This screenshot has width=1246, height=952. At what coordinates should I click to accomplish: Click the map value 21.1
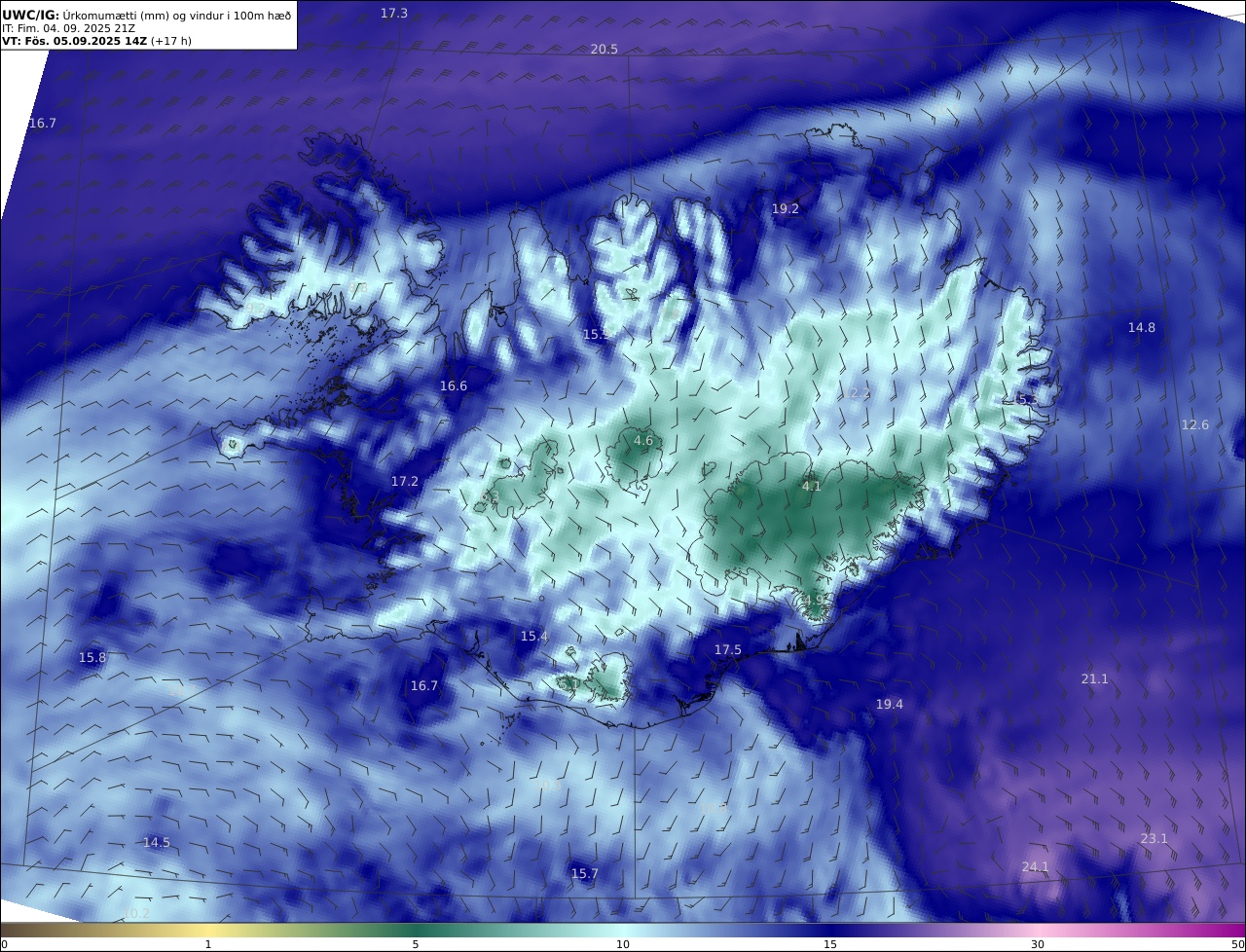[x=1094, y=678]
